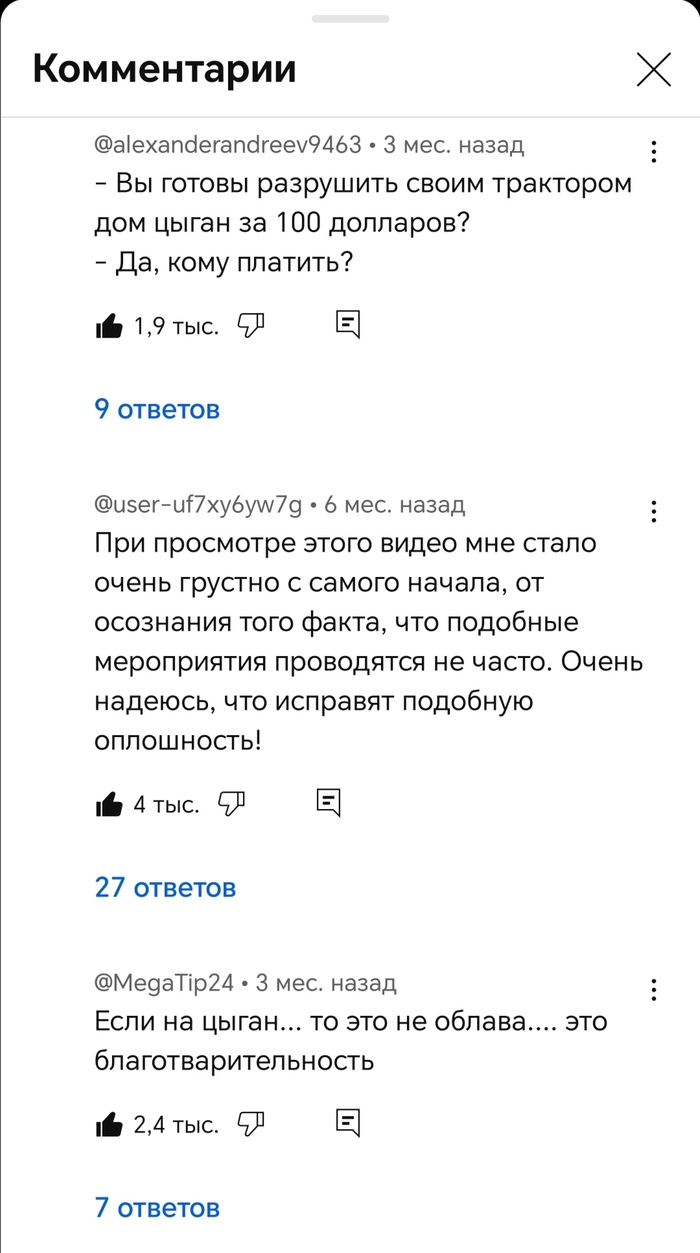The height and width of the screenshot is (1253, 700).
Task: Reply to the @user-uf7xy6yw7g comment
Action: [328, 801]
